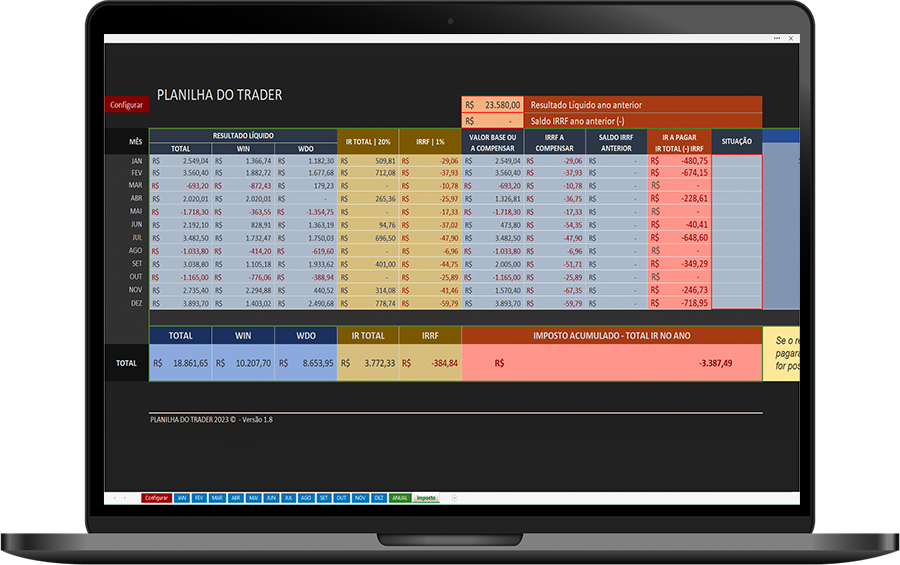Click the next sheet navigation arrow

click(x=124, y=497)
